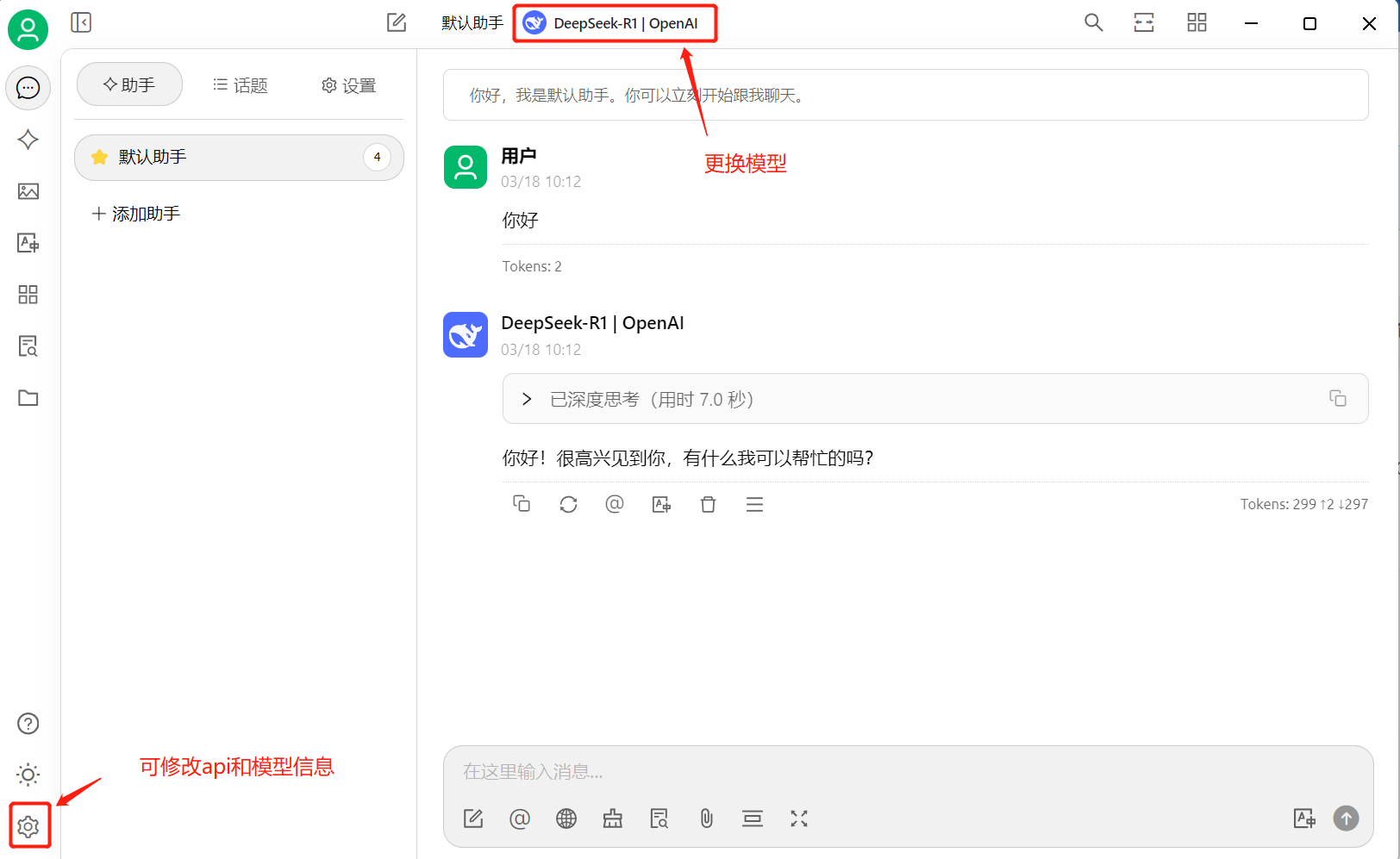Clear messages with broom icon

point(613,819)
